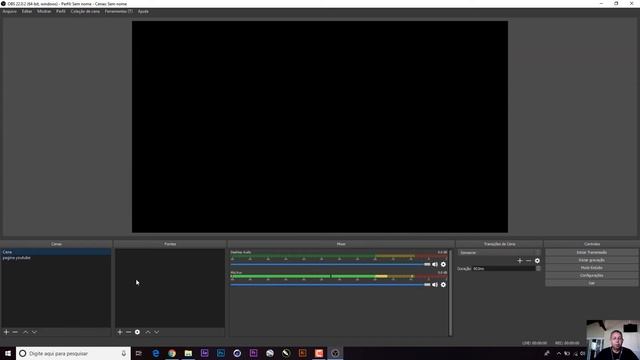Click OBS Studio icon on taskbar
This screenshot has width=640, height=360.
point(335,353)
